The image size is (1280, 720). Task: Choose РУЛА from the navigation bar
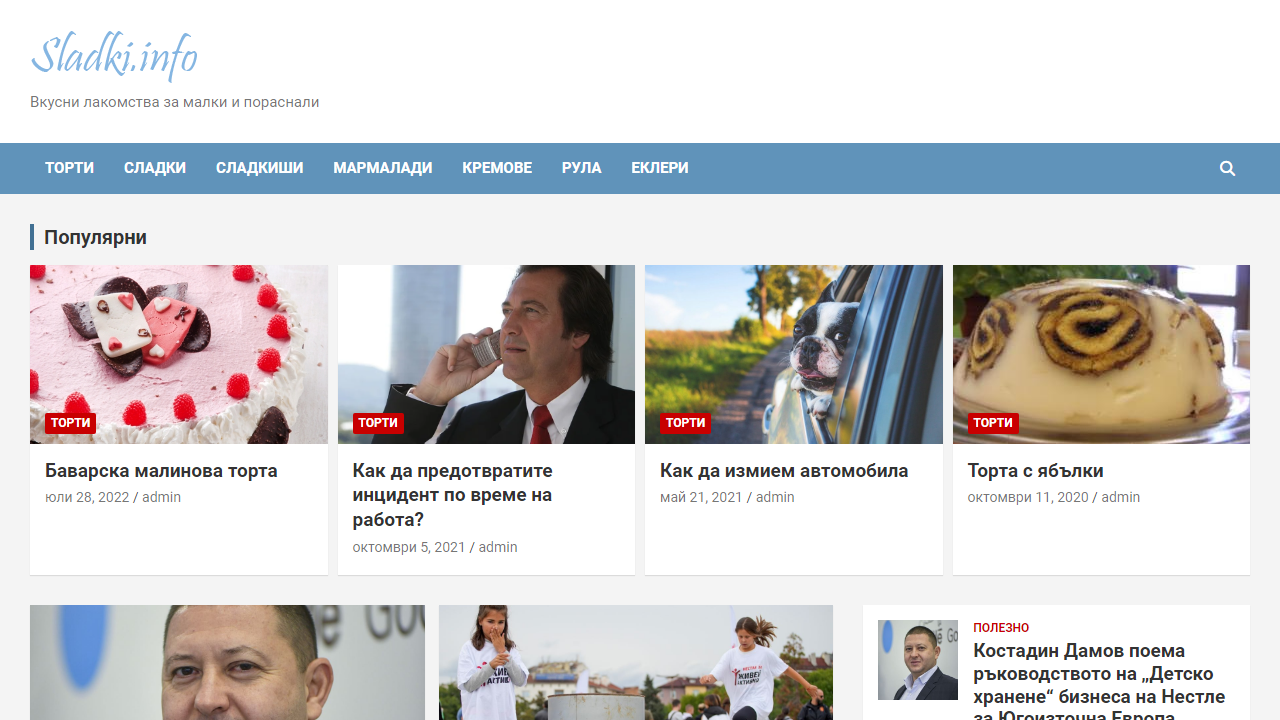tap(581, 168)
